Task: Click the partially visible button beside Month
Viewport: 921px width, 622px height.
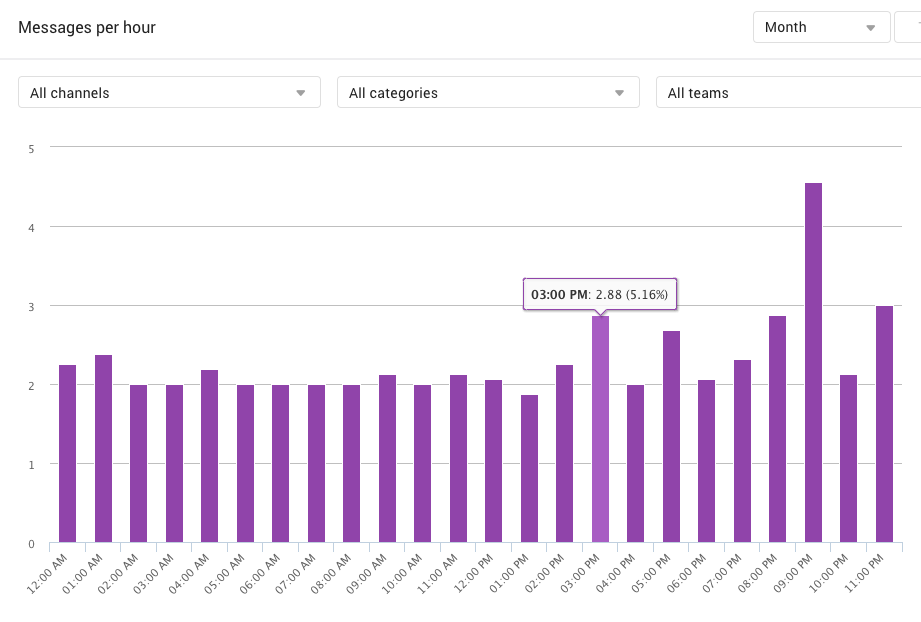Action: [908, 27]
